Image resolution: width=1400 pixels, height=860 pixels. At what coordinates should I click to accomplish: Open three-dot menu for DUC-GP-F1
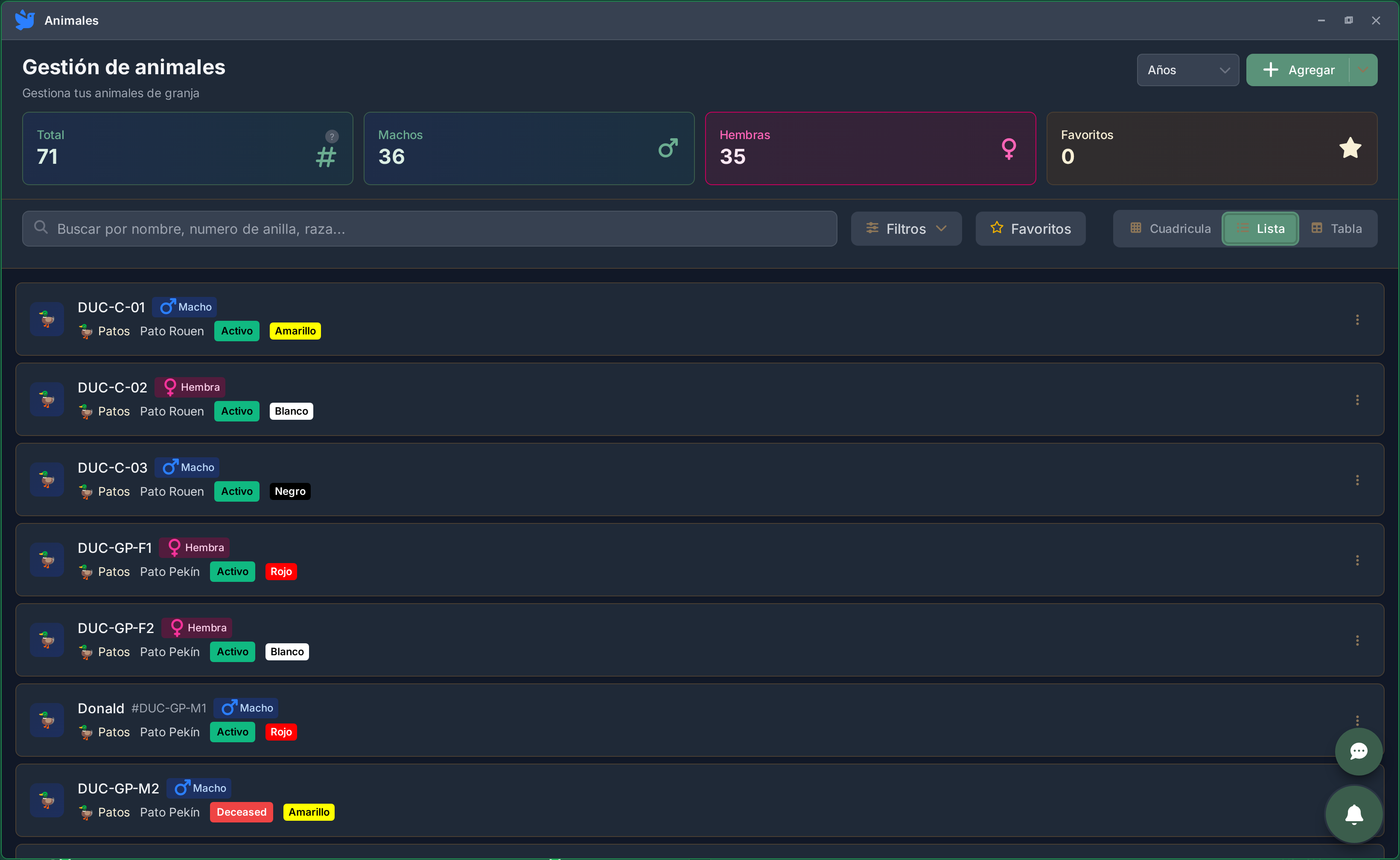[x=1357, y=560]
